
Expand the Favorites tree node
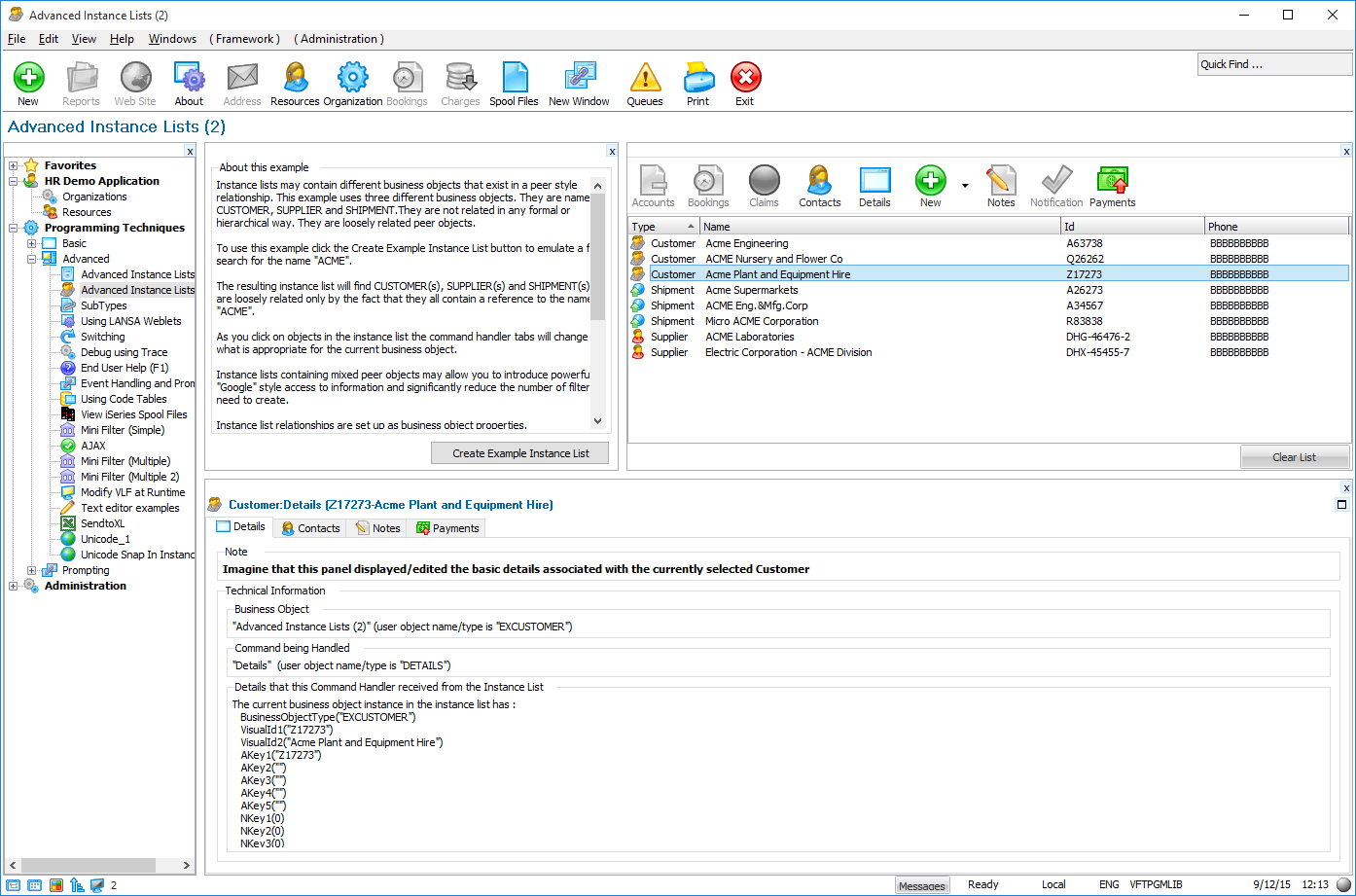point(14,165)
